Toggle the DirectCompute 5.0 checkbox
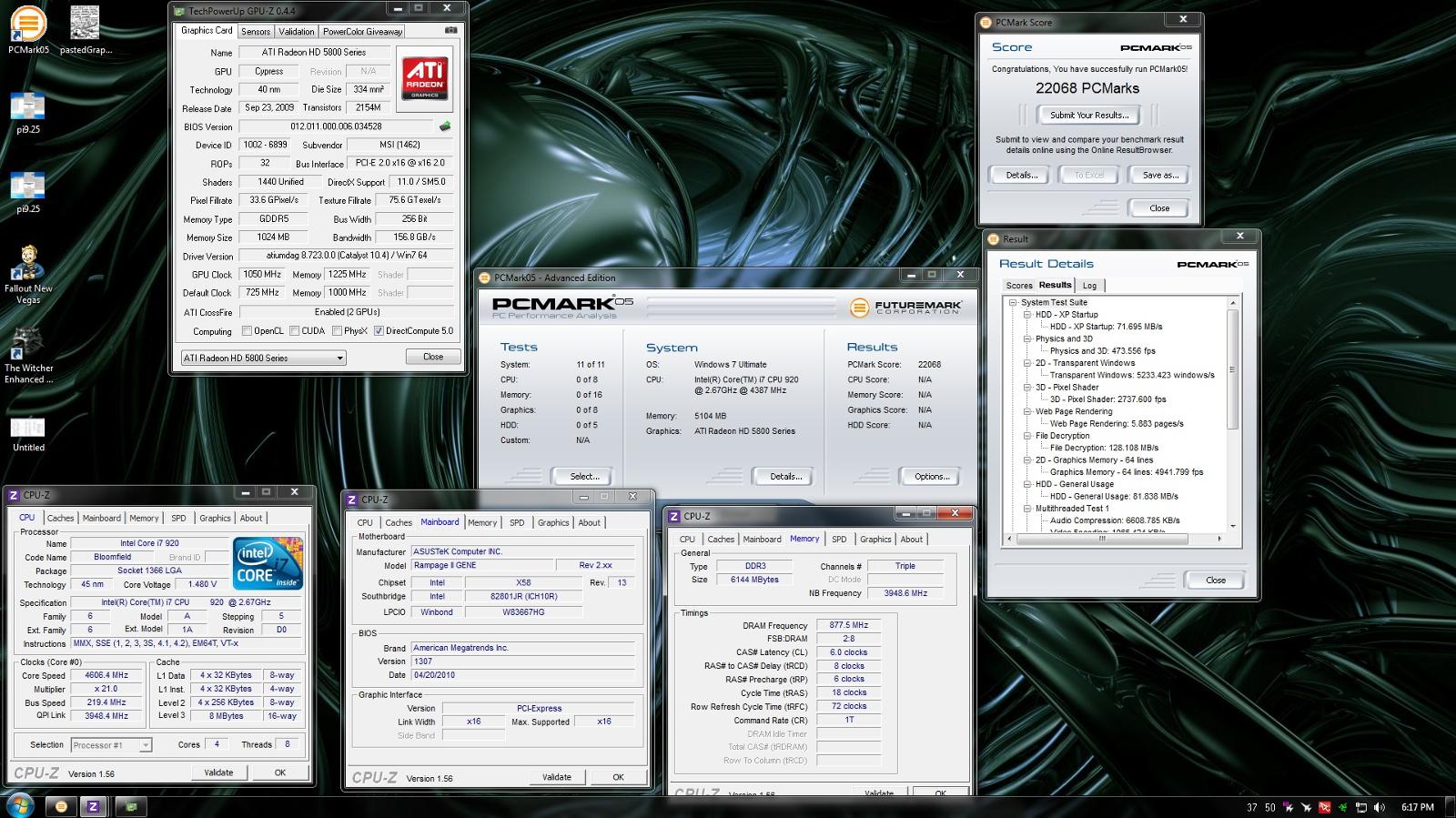Screen dimensions: 1456x818 click(379, 331)
